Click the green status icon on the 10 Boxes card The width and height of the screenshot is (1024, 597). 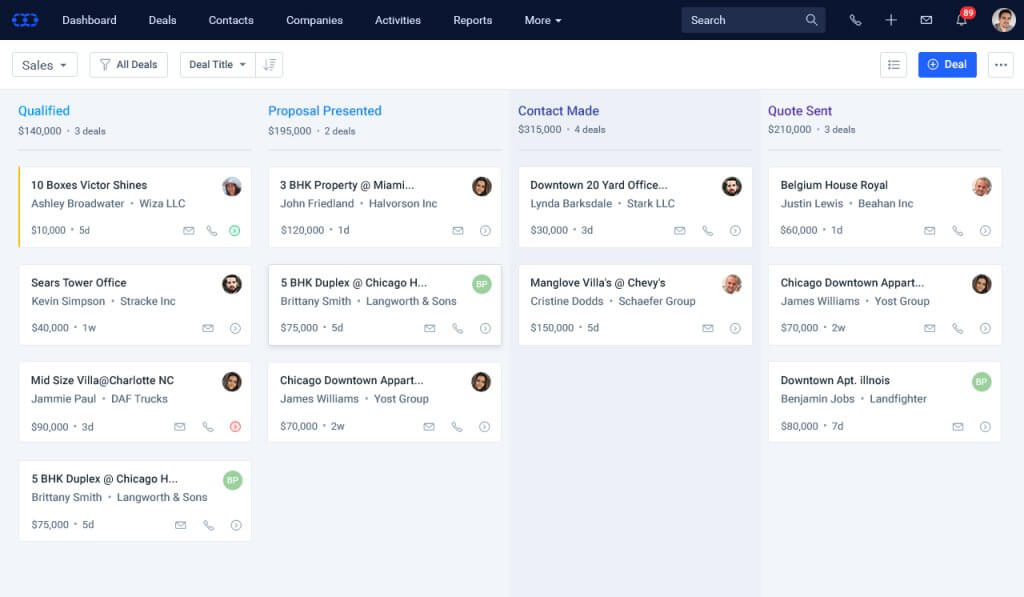(236, 230)
